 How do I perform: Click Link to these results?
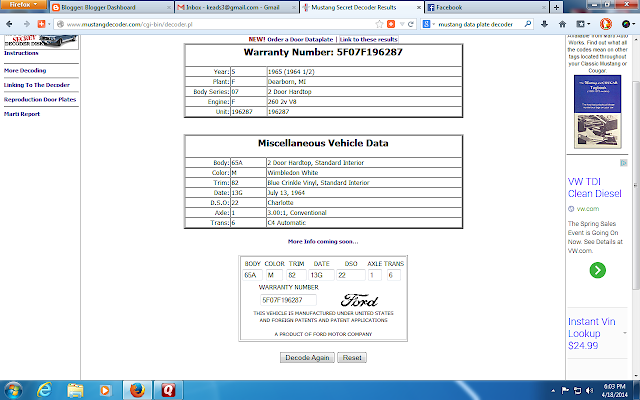(368, 40)
